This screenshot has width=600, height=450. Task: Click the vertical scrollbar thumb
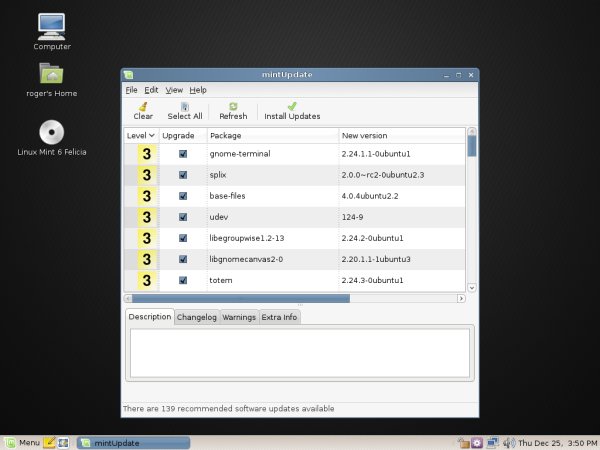[472, 146]
